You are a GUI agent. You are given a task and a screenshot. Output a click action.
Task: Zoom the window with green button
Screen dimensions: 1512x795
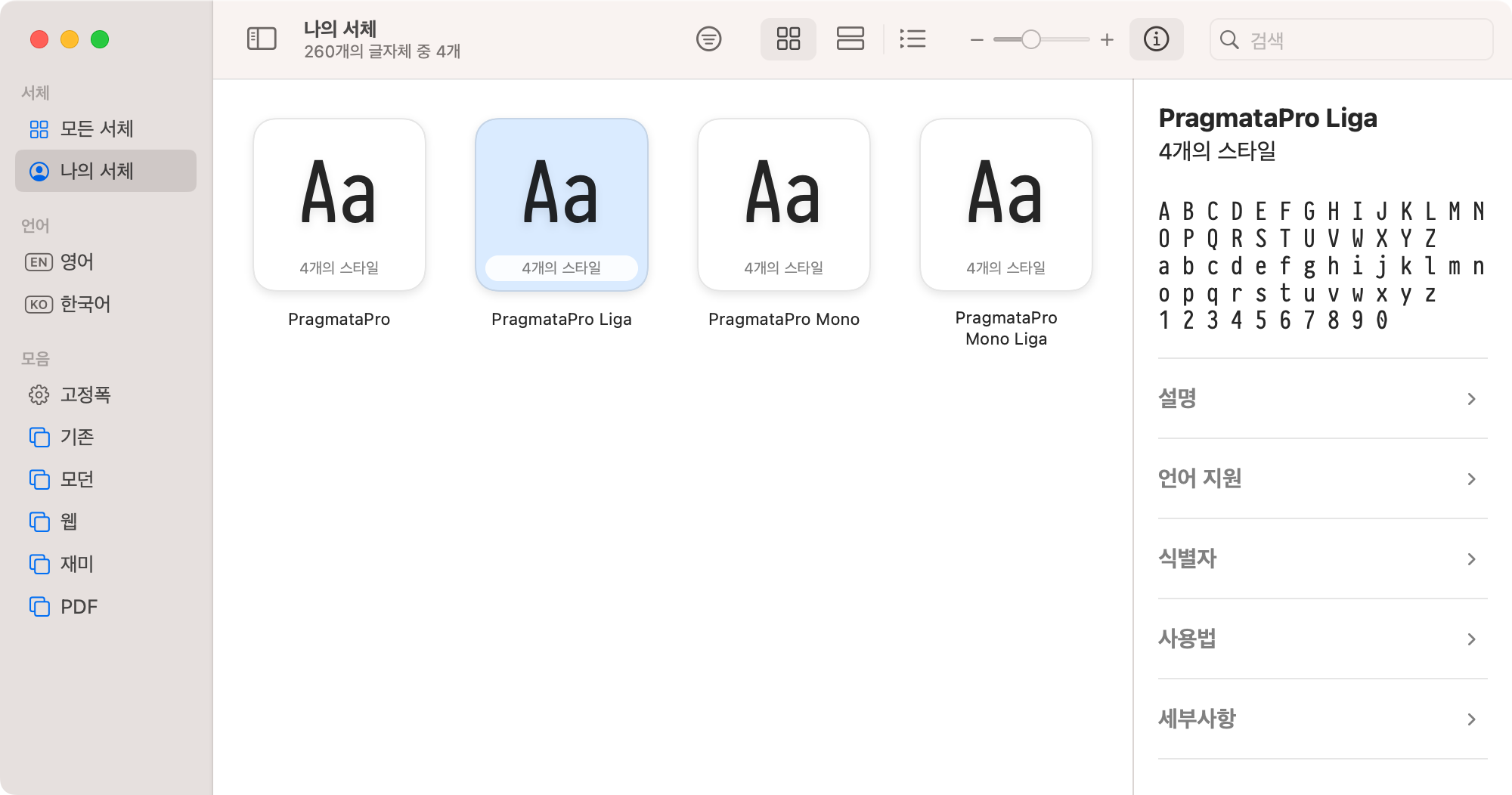click(x=100, y=39)
